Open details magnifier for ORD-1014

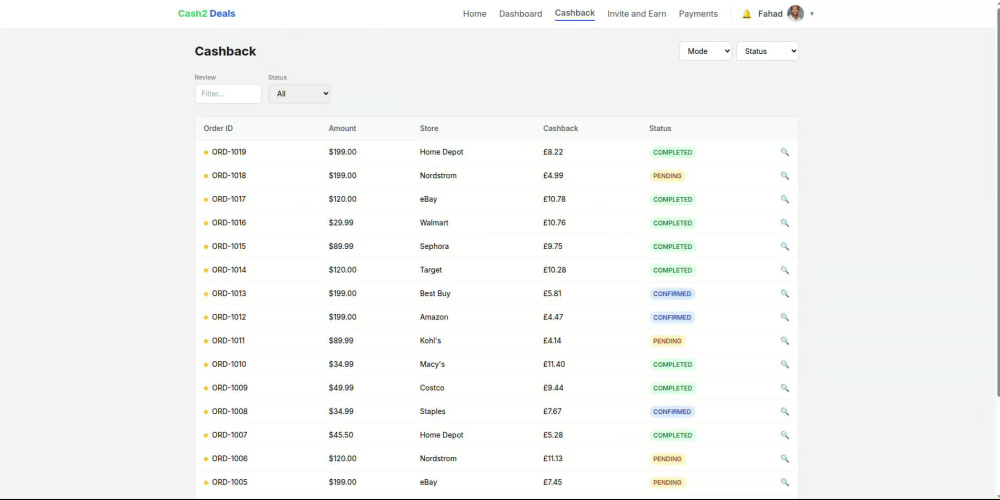coord(784,270)
